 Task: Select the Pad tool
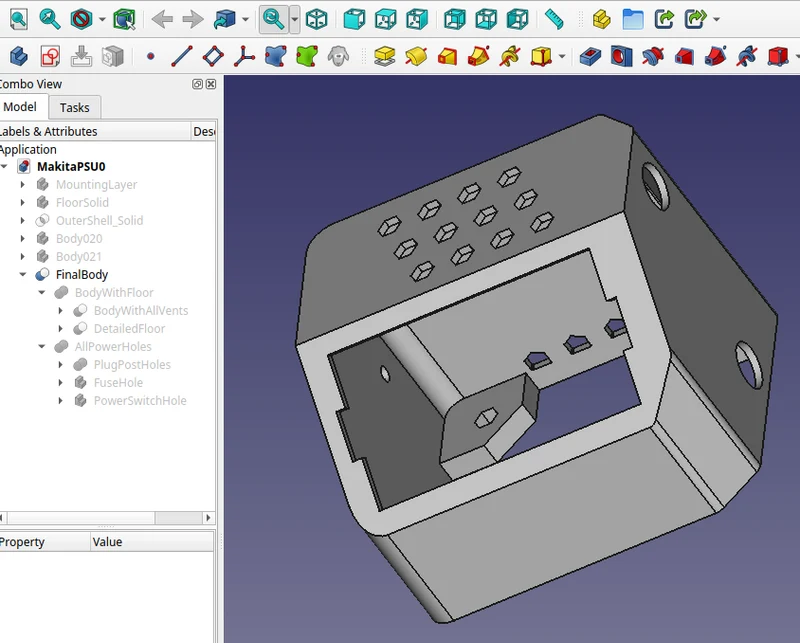pyautogui.click(x=385, y=56)
